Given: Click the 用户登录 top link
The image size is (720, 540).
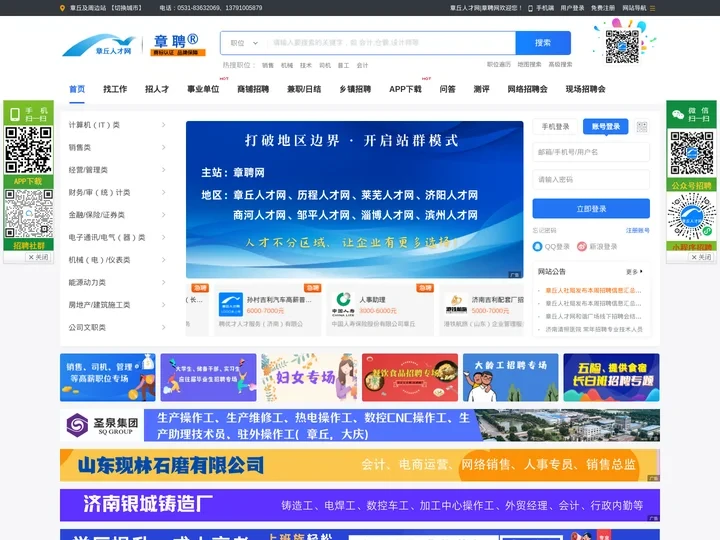Looking at the screenshot, I should pos(572,8).
